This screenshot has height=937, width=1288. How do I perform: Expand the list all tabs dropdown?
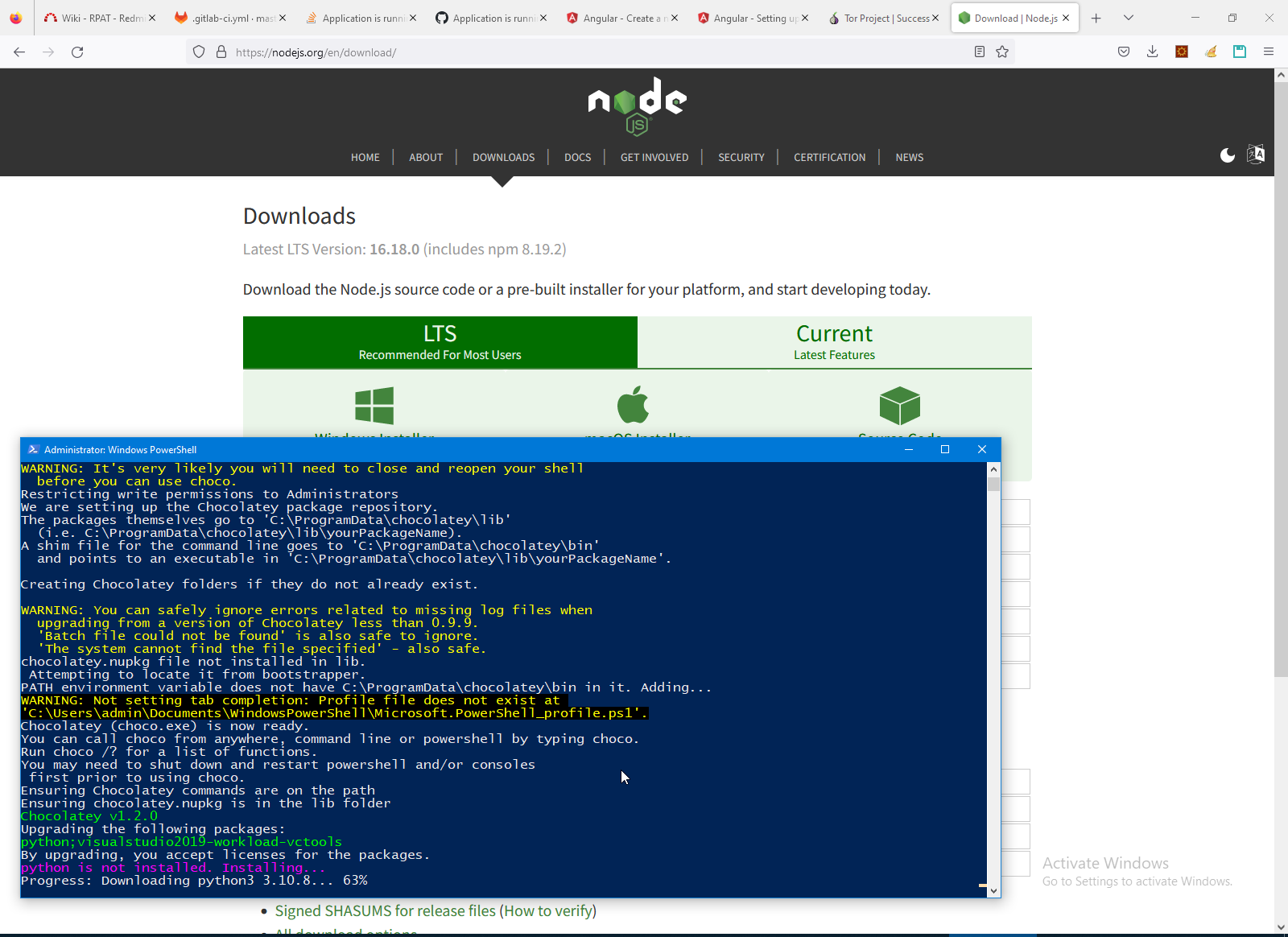(x=1129, y=18)
